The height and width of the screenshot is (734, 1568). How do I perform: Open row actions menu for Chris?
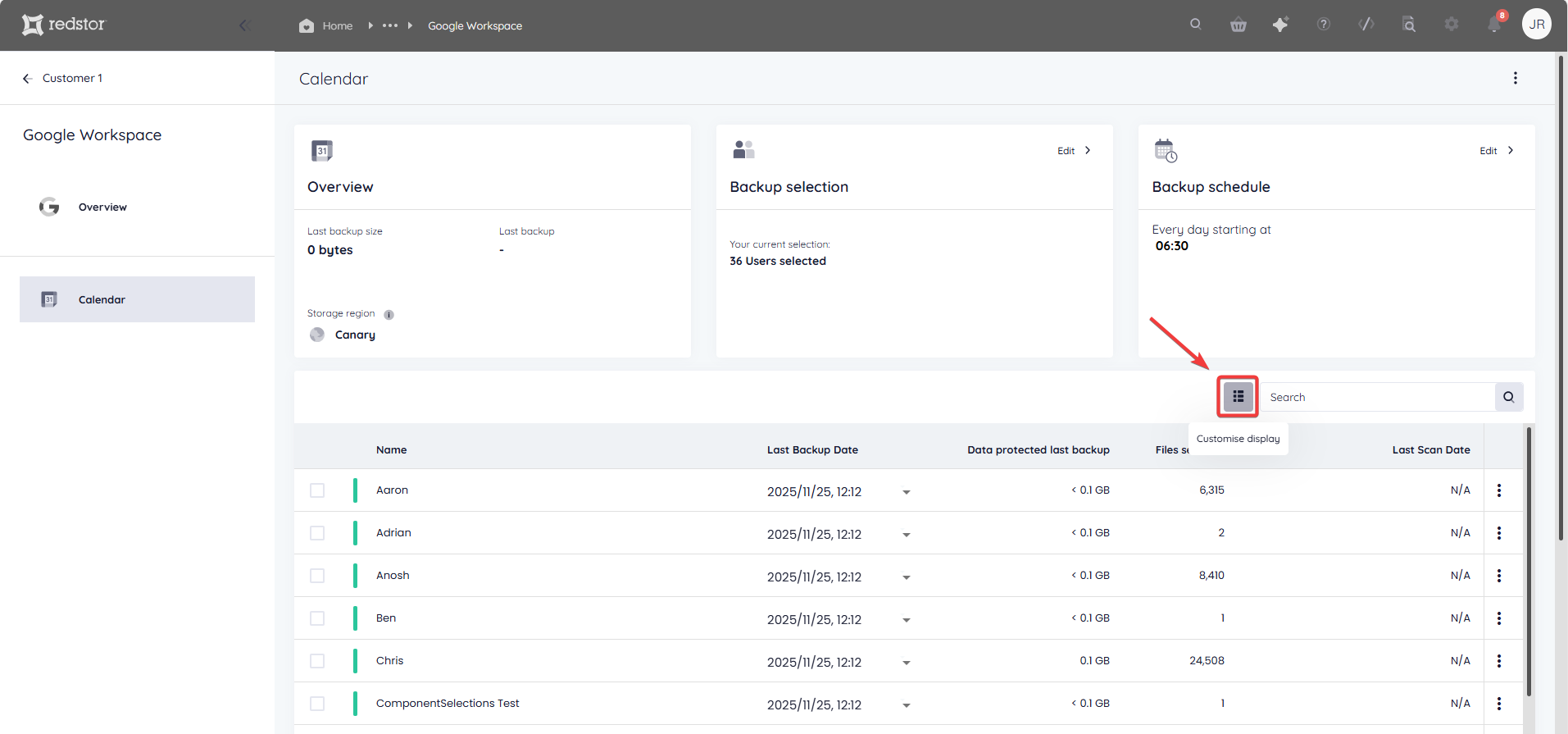click(x=1499, y=661)
